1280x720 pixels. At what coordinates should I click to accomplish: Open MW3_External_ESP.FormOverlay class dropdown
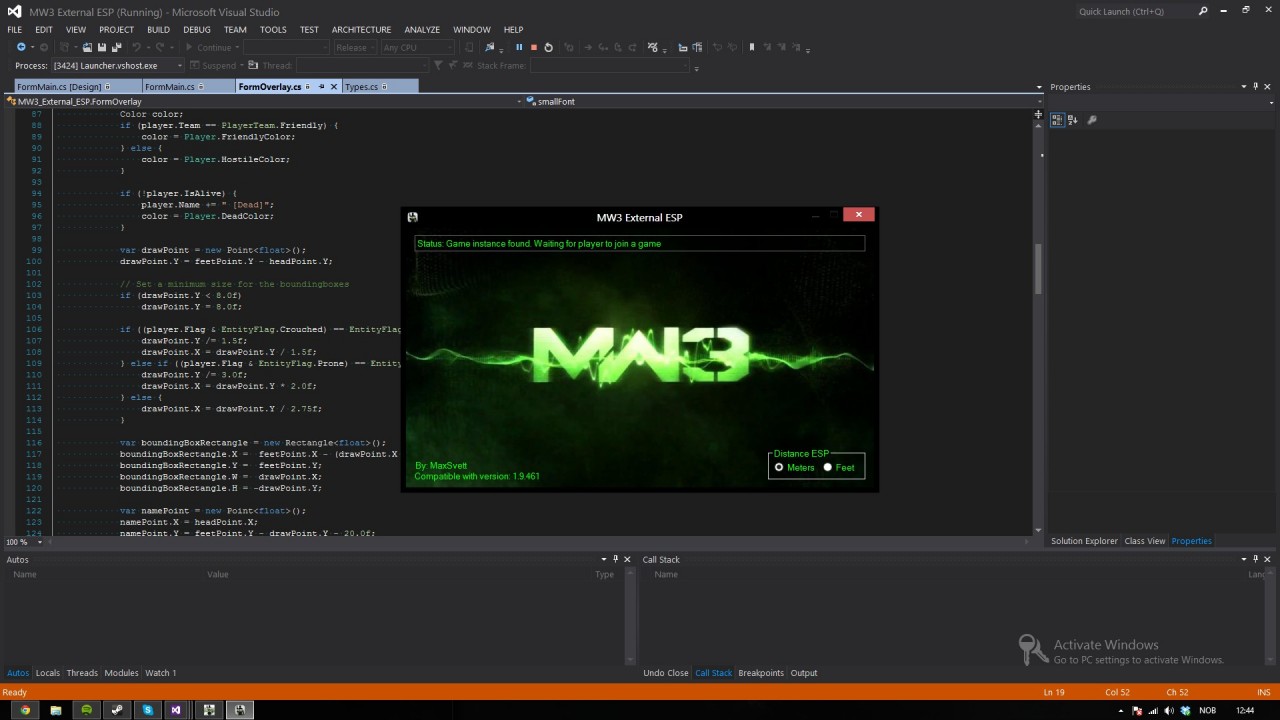point(263,101)
